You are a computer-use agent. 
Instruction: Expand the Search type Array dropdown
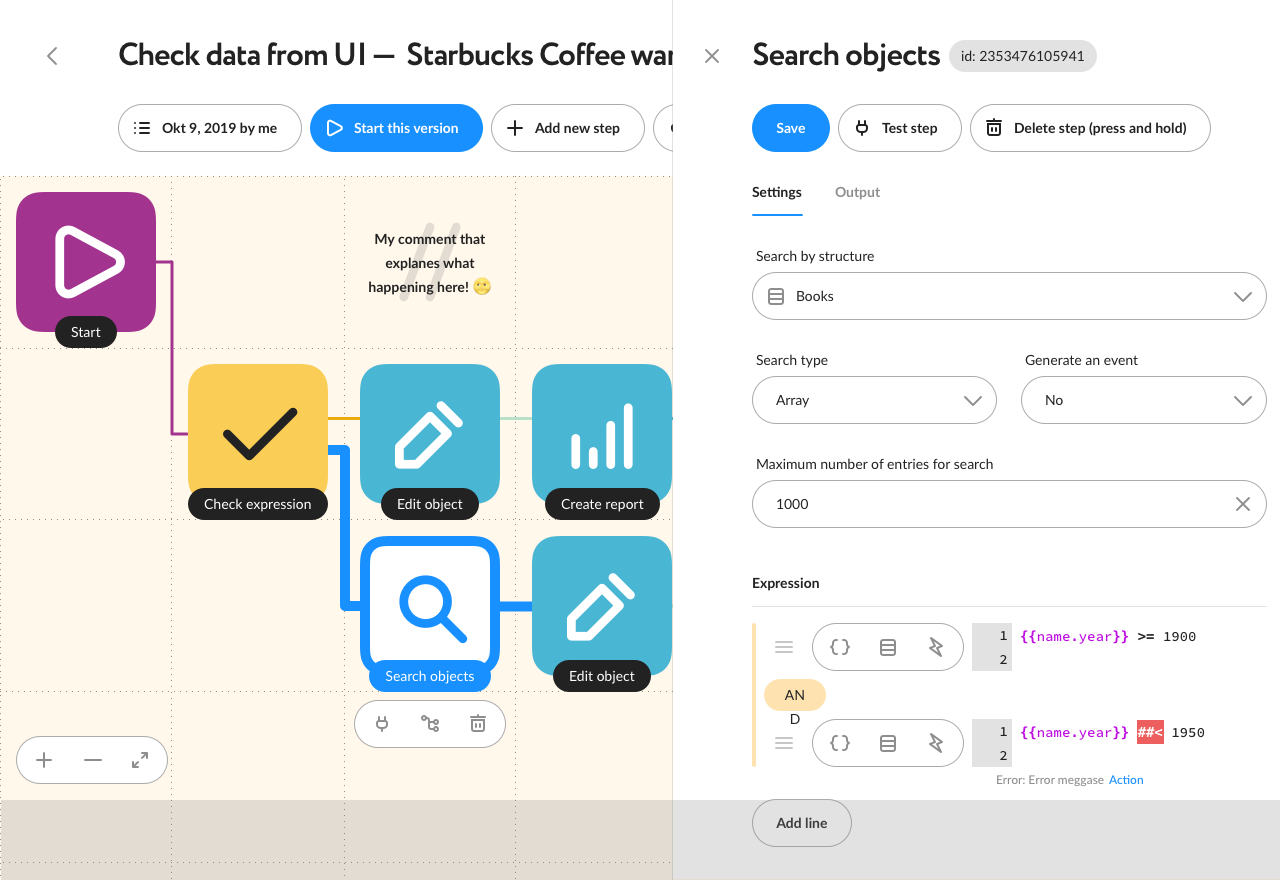pyautogui.click(x=874, y=400)
